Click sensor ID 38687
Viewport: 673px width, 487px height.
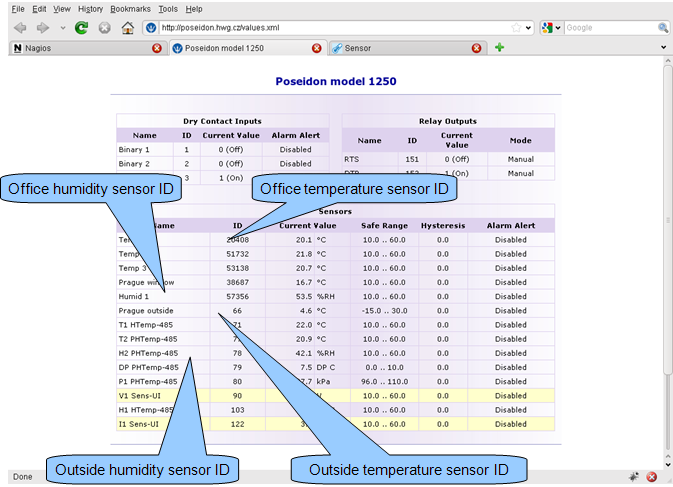point(237,282)
